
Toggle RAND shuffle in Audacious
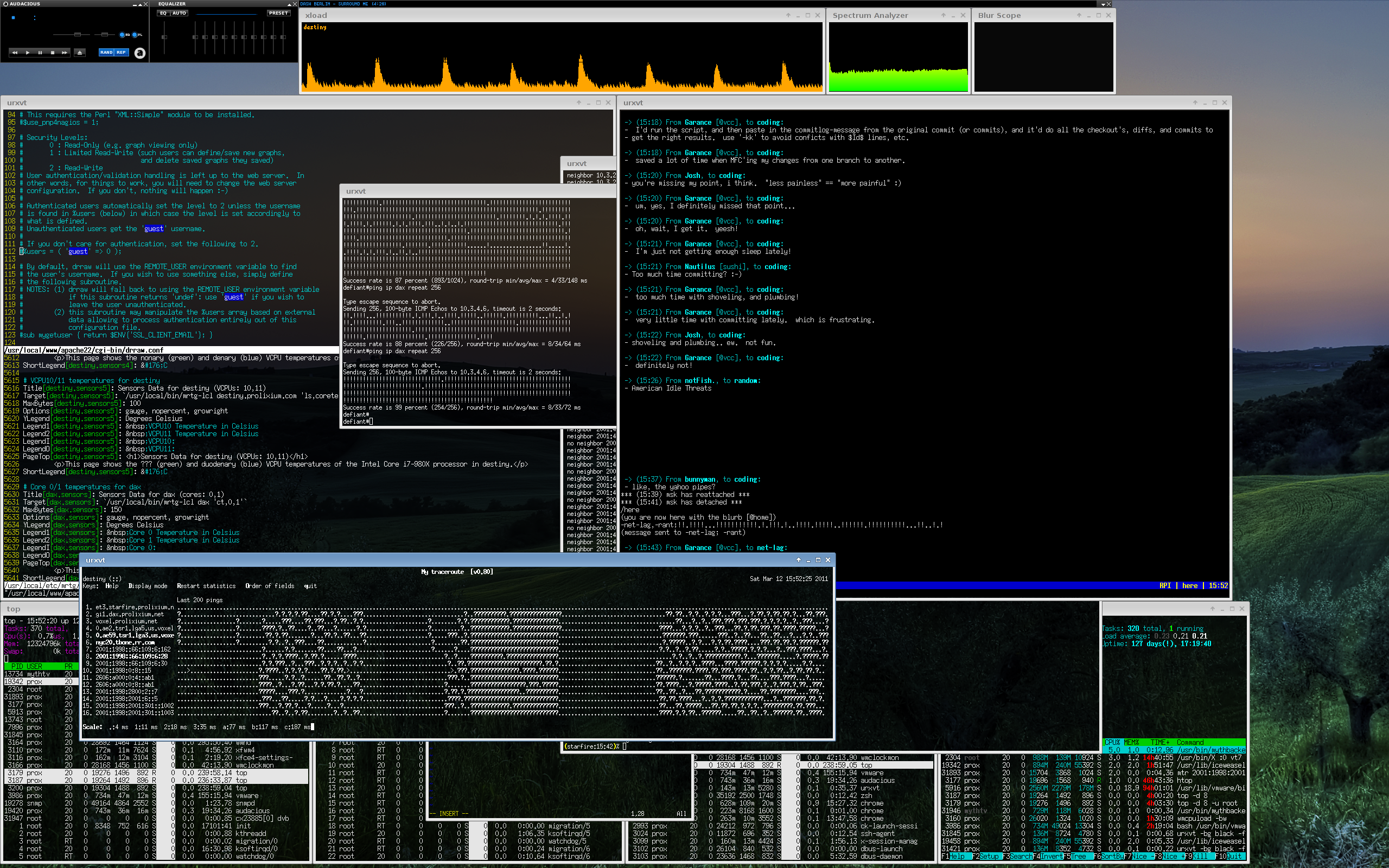(106, 52)
